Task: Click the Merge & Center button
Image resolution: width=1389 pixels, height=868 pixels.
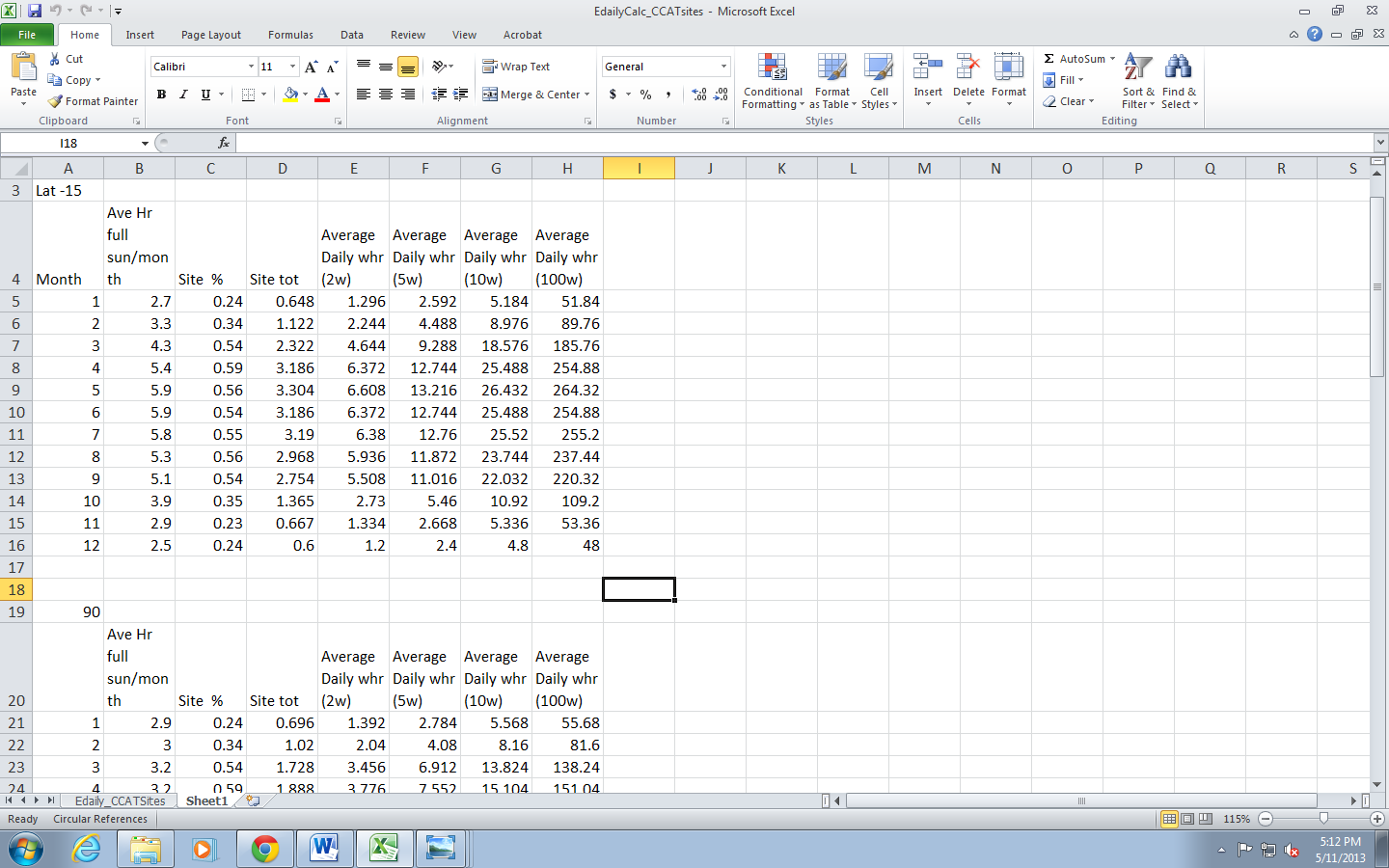Action: 531,95
